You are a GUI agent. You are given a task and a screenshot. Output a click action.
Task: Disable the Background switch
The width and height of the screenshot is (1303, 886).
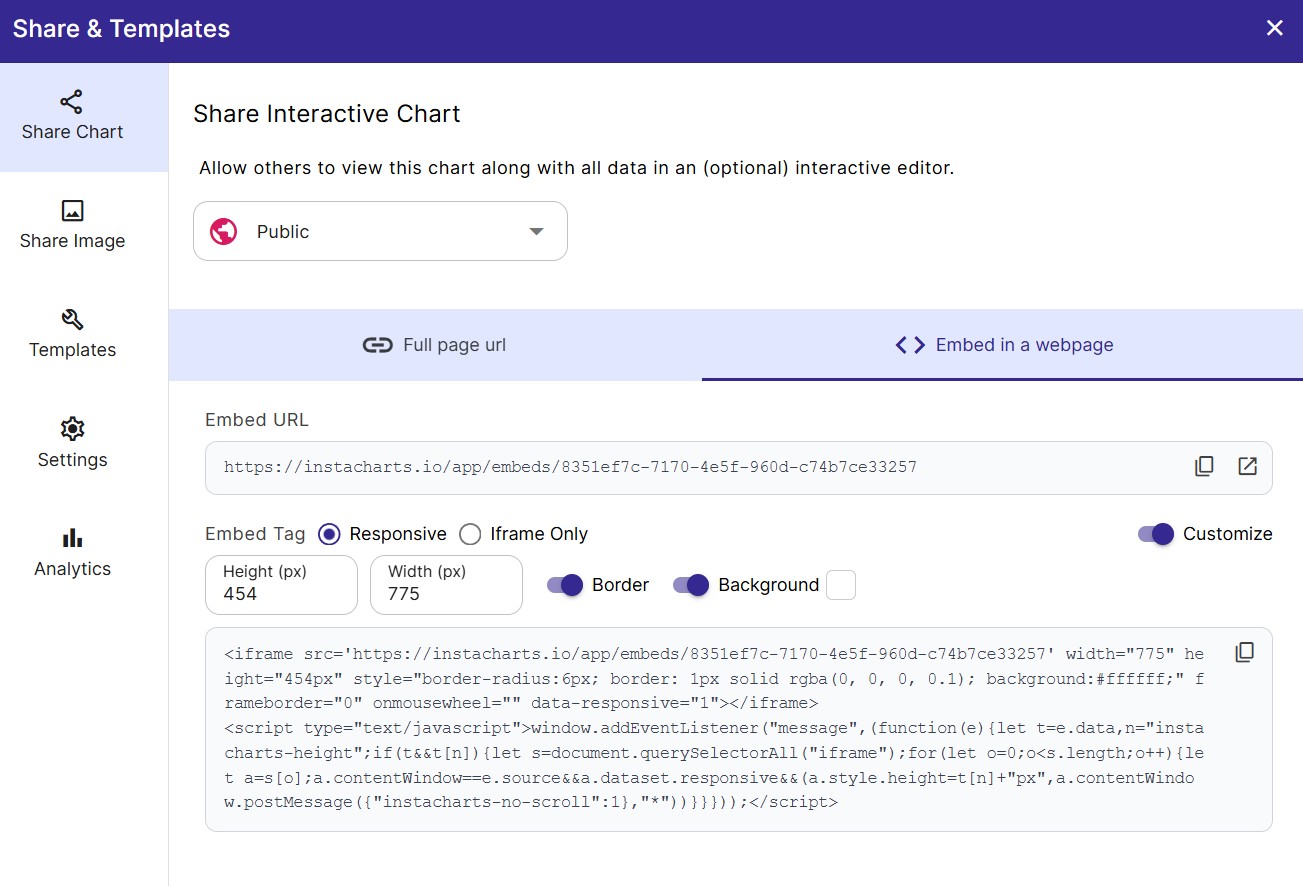tap(691, 585)
